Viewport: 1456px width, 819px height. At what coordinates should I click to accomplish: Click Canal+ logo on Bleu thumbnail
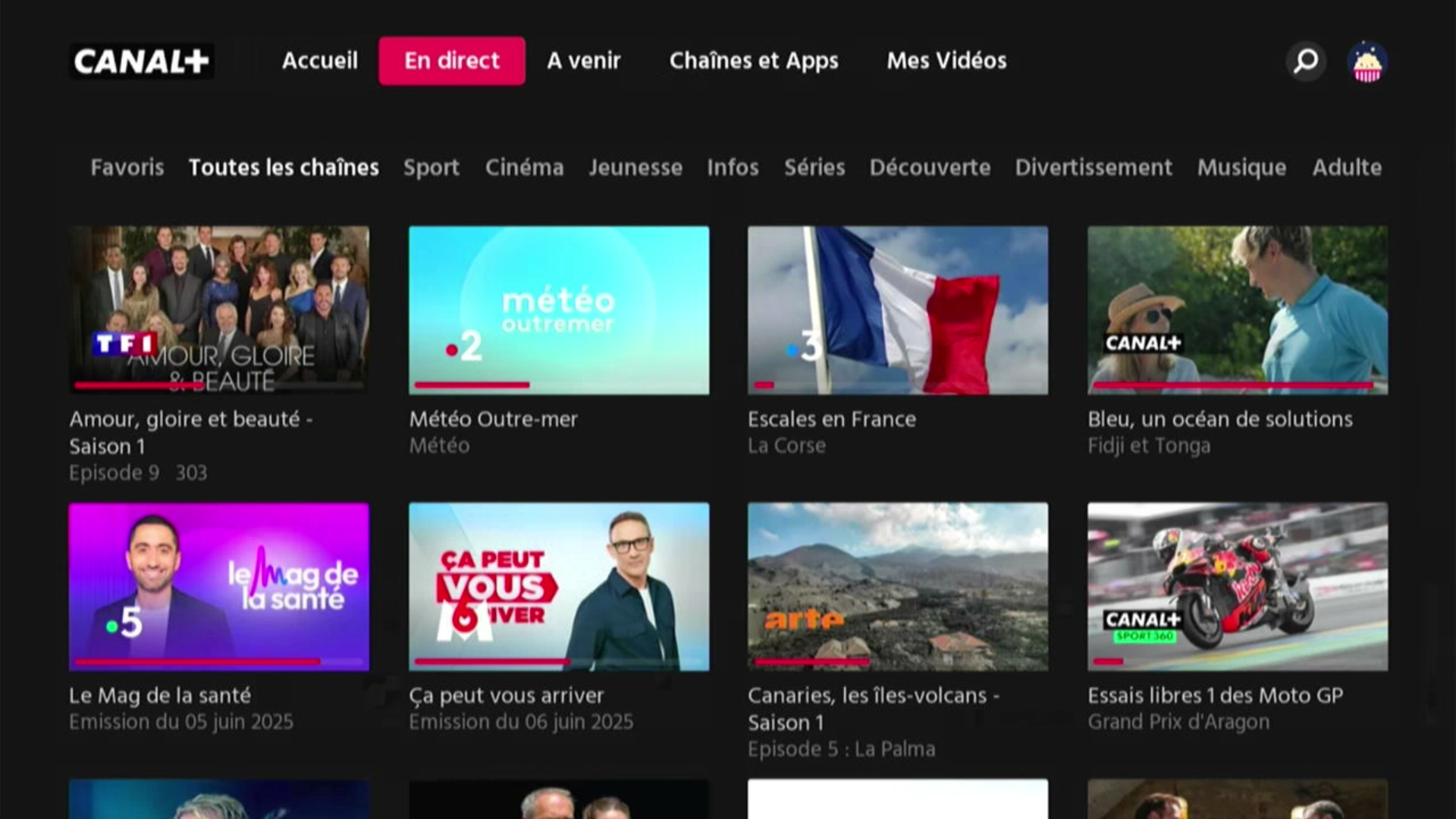1144,344
